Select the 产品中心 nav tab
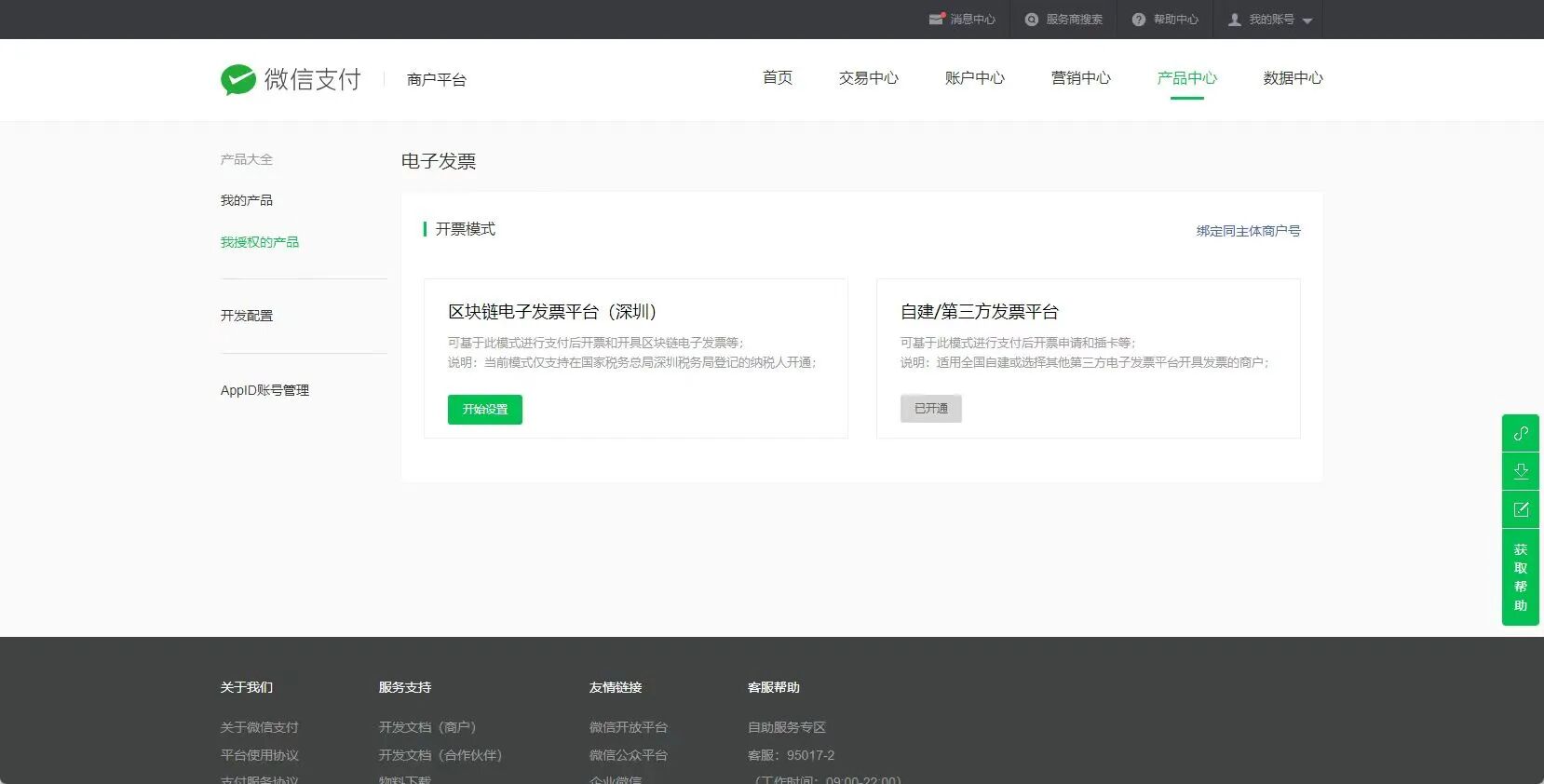This screenshot has height=784, width=1544. coord(1187,78)
